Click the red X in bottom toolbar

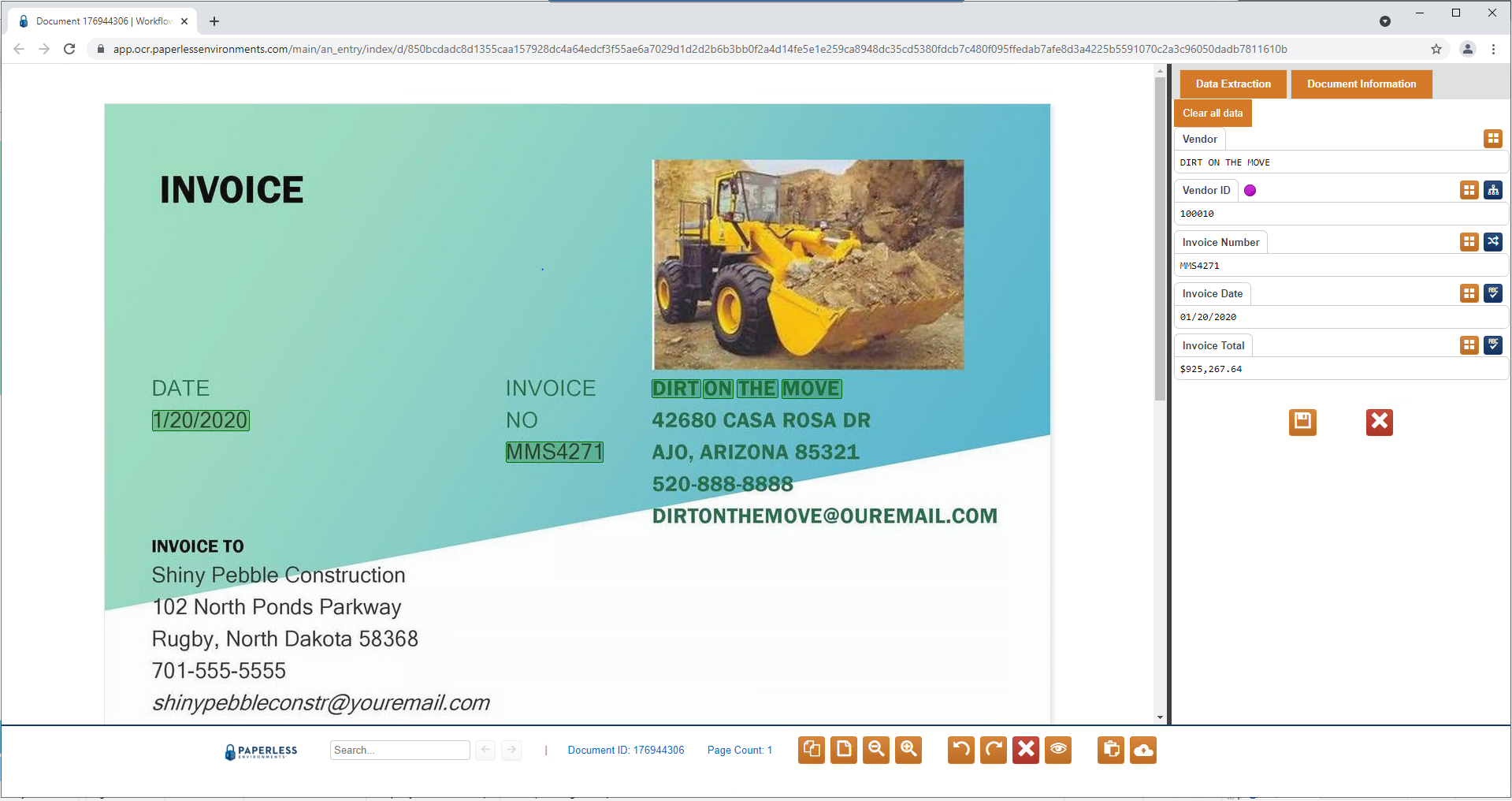(1026, 750)
